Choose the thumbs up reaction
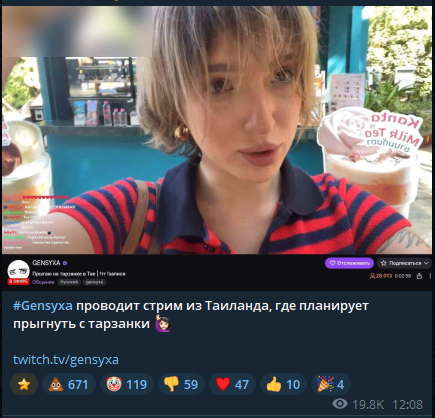This screenshot has width=435, height=418. pos(283,384)
